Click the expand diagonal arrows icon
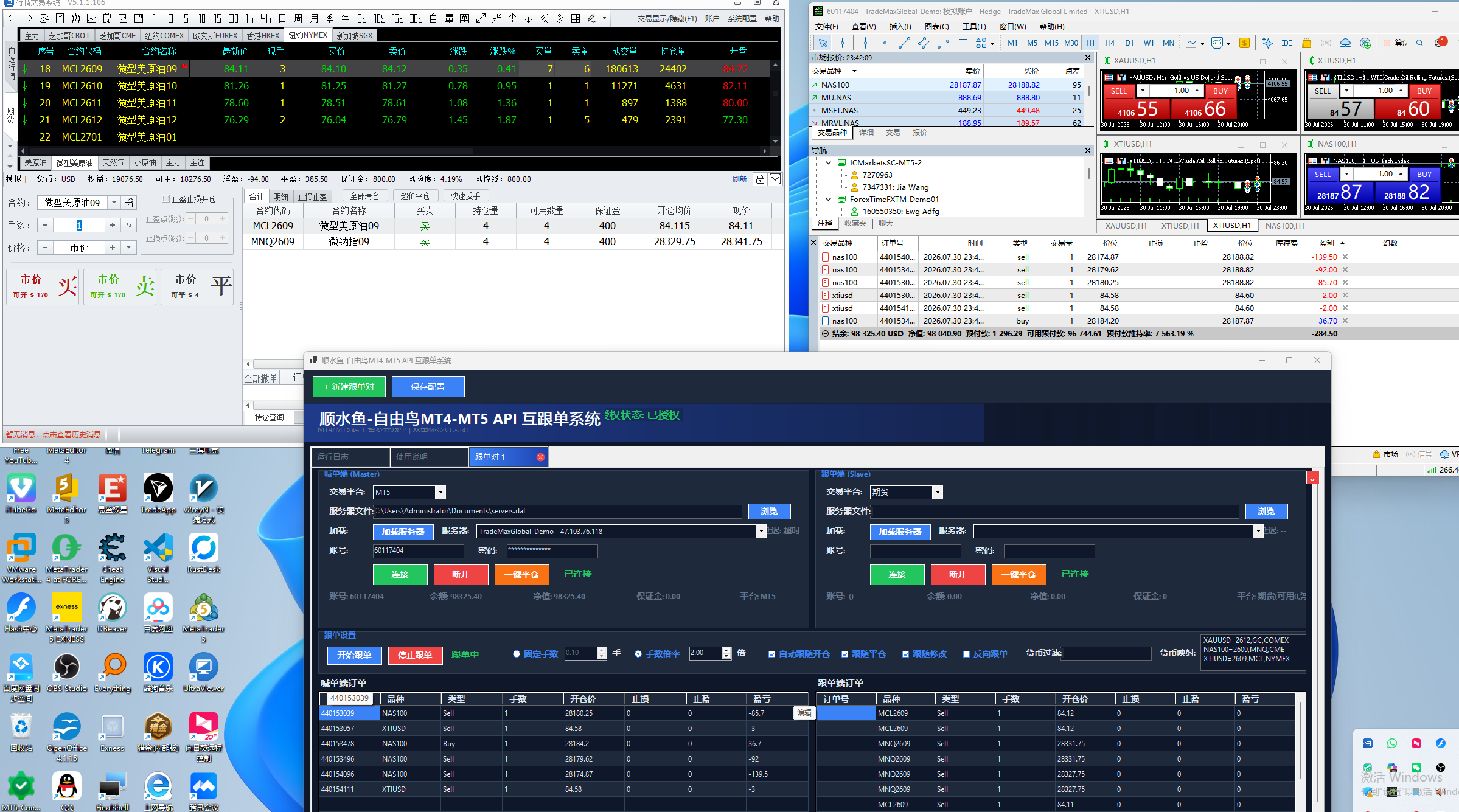1459x812 pixels. pos(481,18)
